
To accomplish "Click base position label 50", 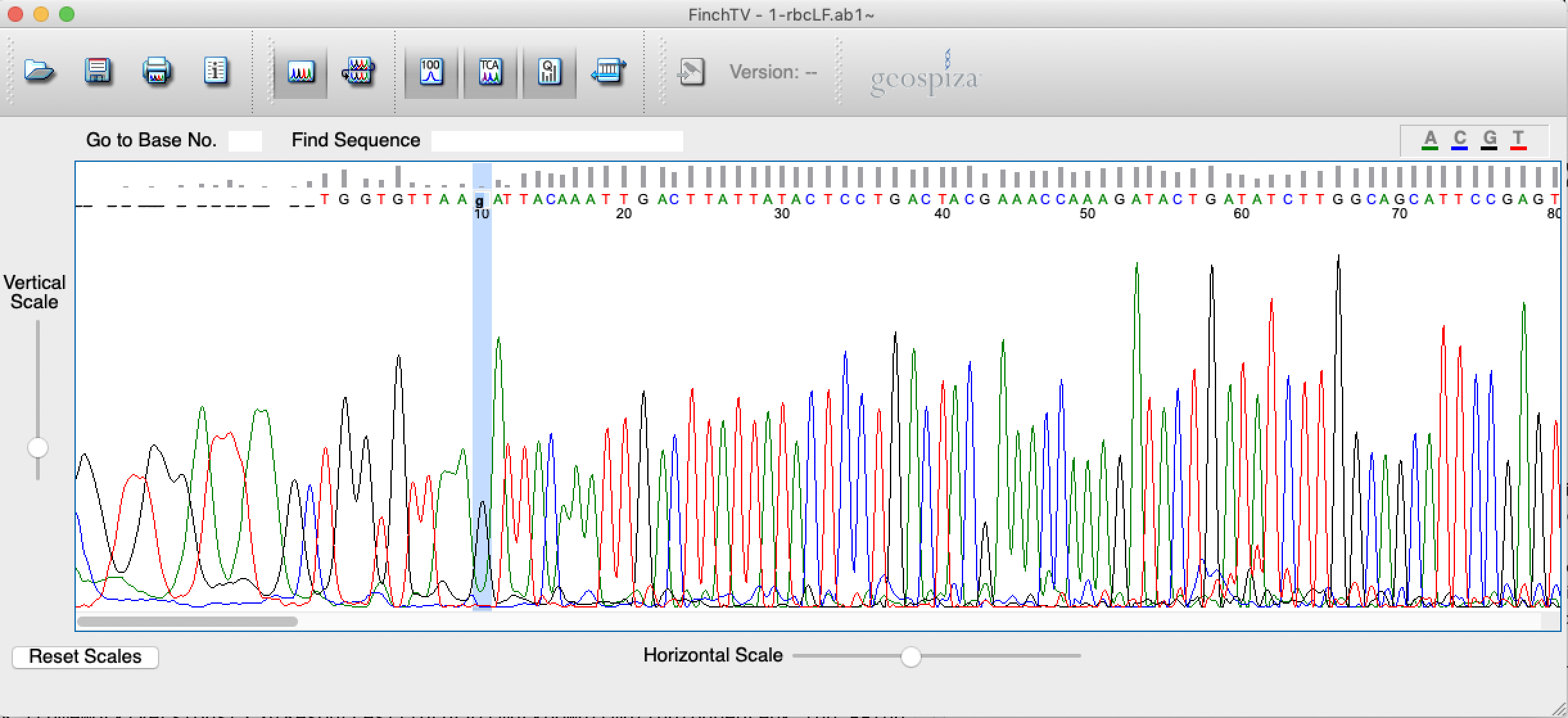I will click(1087, 214).
